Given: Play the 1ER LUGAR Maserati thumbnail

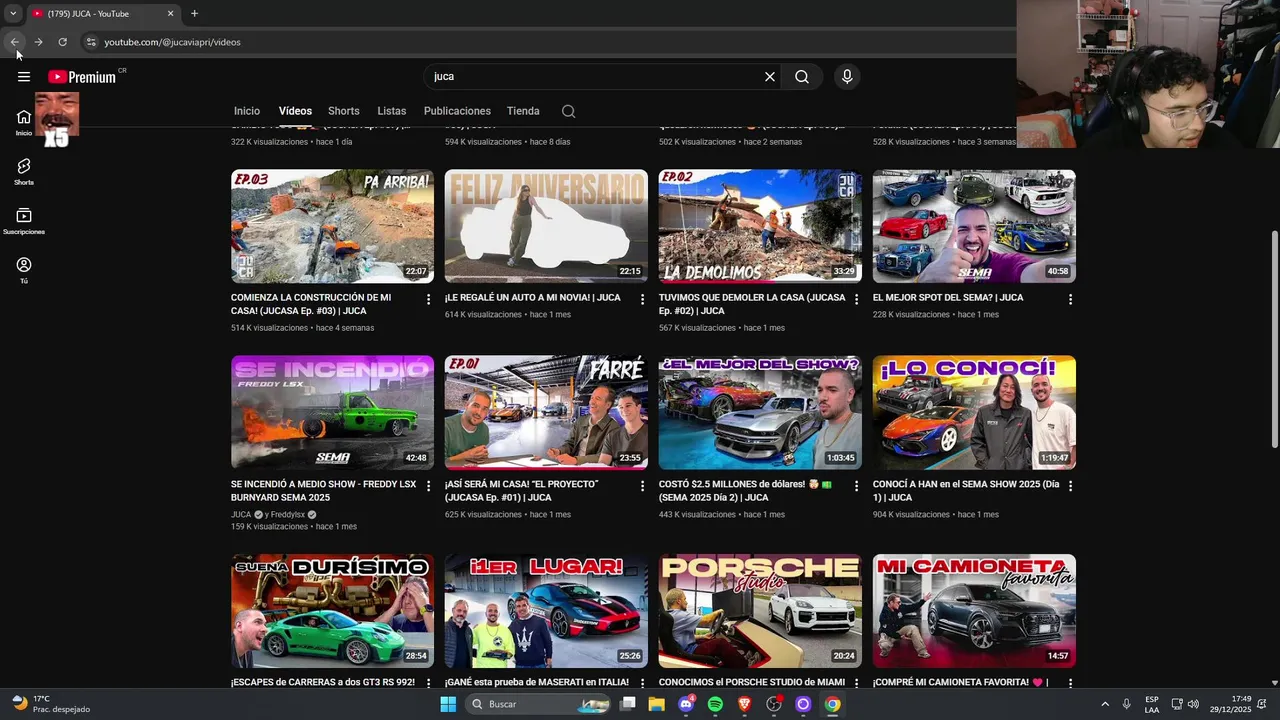Looking at the screenshot, I should coord(546,611).
